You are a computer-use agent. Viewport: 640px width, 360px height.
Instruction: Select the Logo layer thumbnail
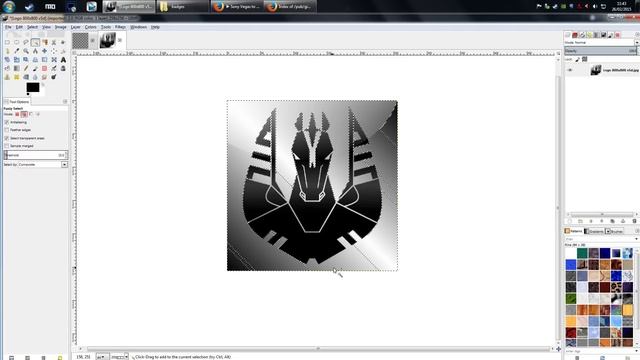[596, 70]
